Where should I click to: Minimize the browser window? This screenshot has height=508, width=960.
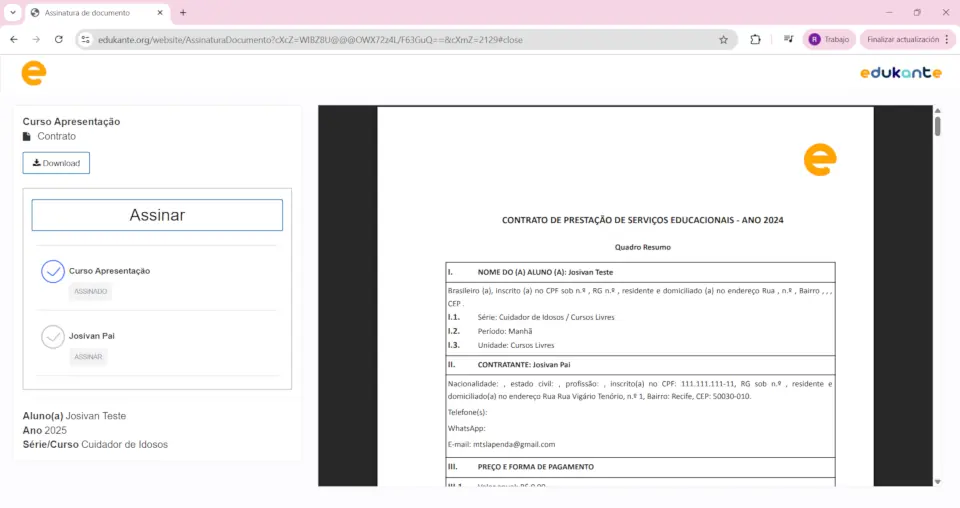tap(889, 12)
